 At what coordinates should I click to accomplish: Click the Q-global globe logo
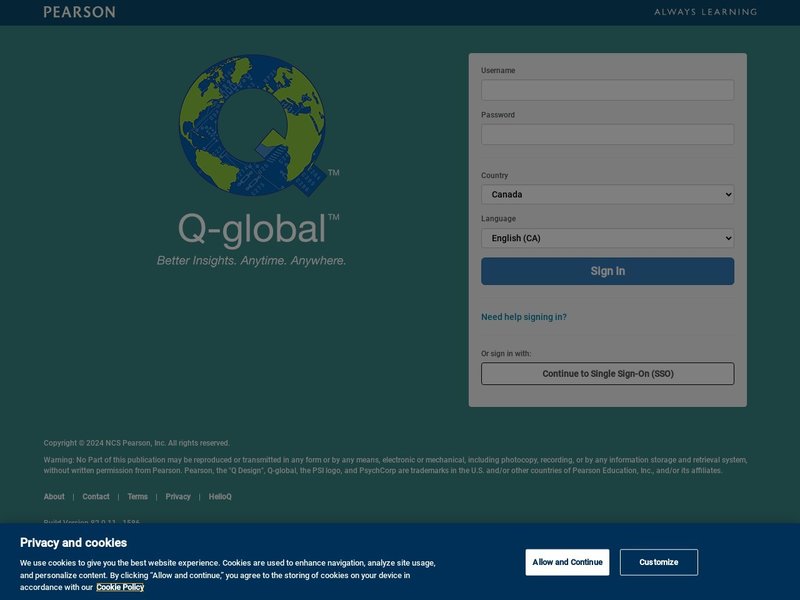253,126
